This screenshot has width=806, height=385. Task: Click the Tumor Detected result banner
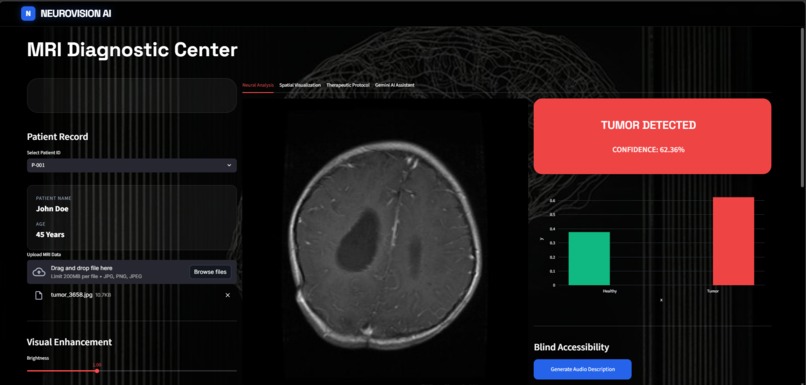(x=652, y=136)
